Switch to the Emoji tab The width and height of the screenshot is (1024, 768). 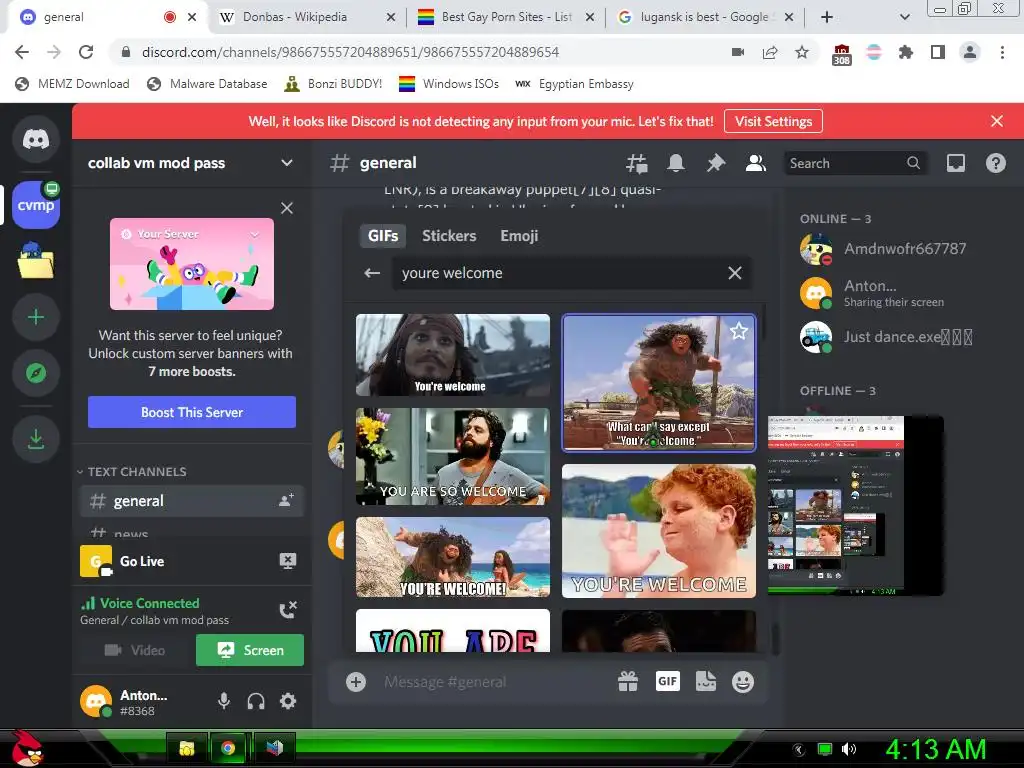pyautogui.click(x=519, y=236)
